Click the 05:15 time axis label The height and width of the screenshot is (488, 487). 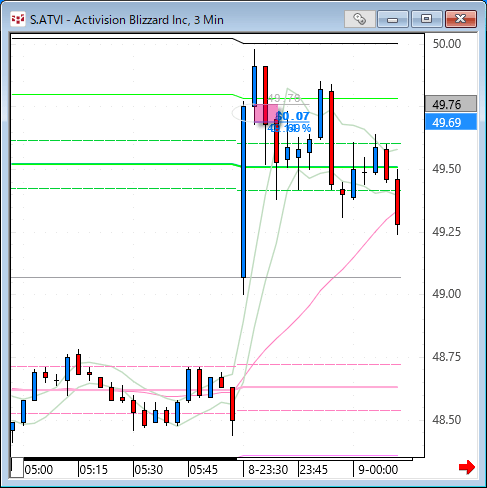pyautogui.click(x=94, y=470)
